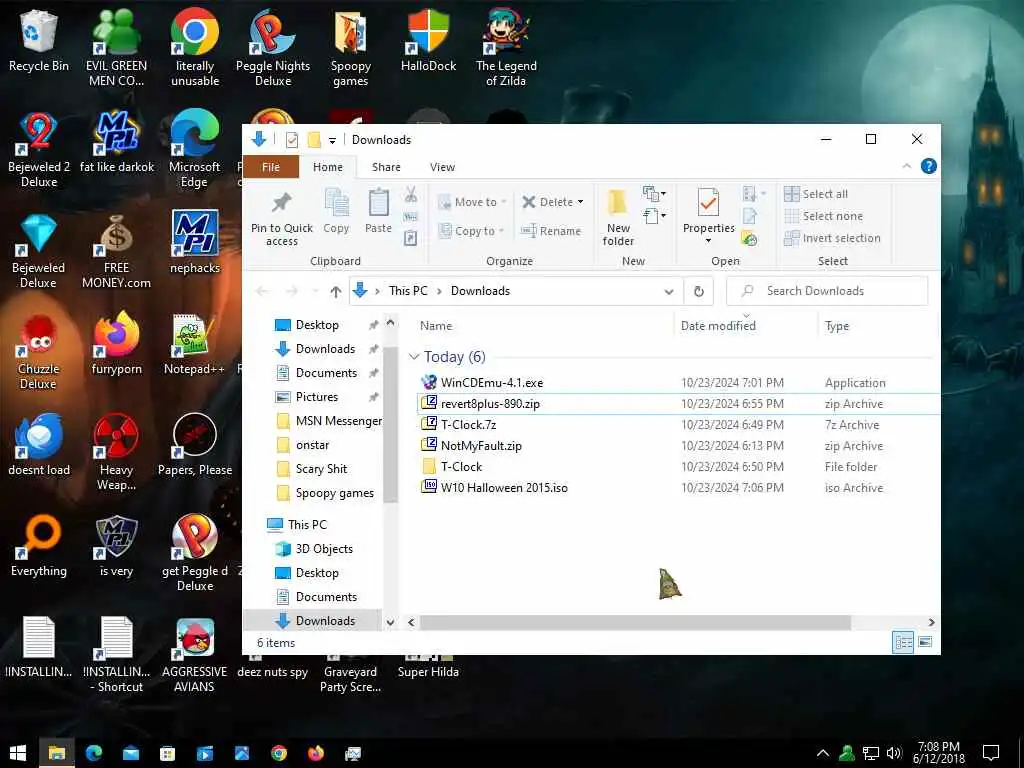Open the New item dropdown in ribbon
This screenshot has height=768, width=1024.
point(654,193)
